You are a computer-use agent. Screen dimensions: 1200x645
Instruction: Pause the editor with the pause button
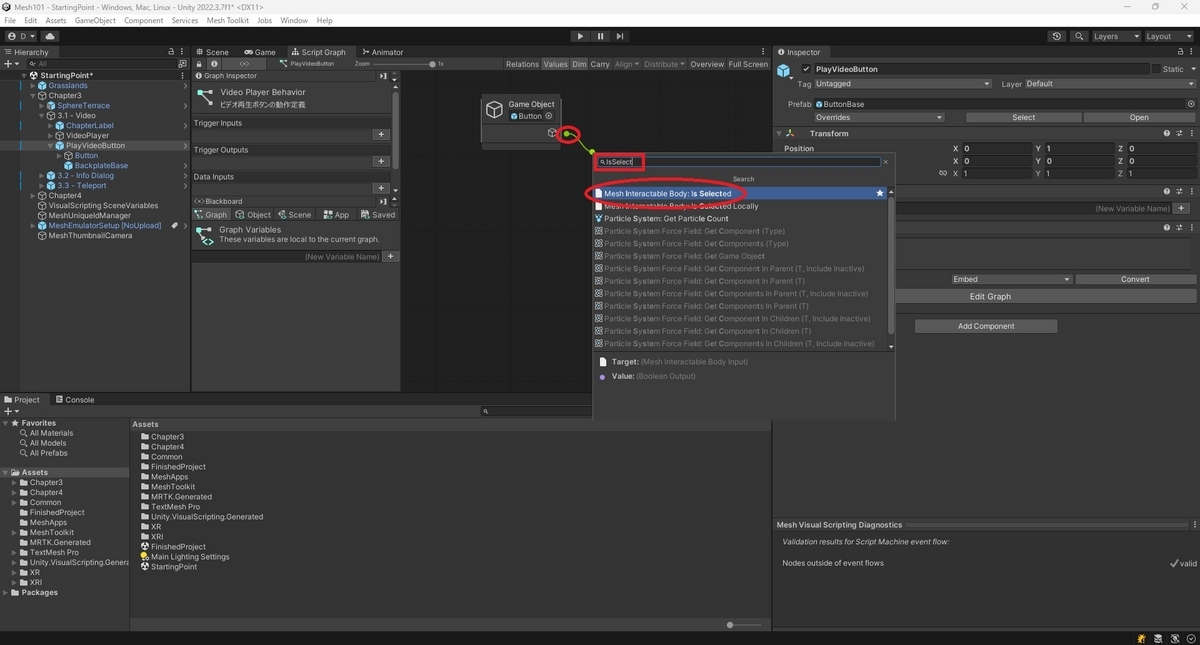pos(600,36)
